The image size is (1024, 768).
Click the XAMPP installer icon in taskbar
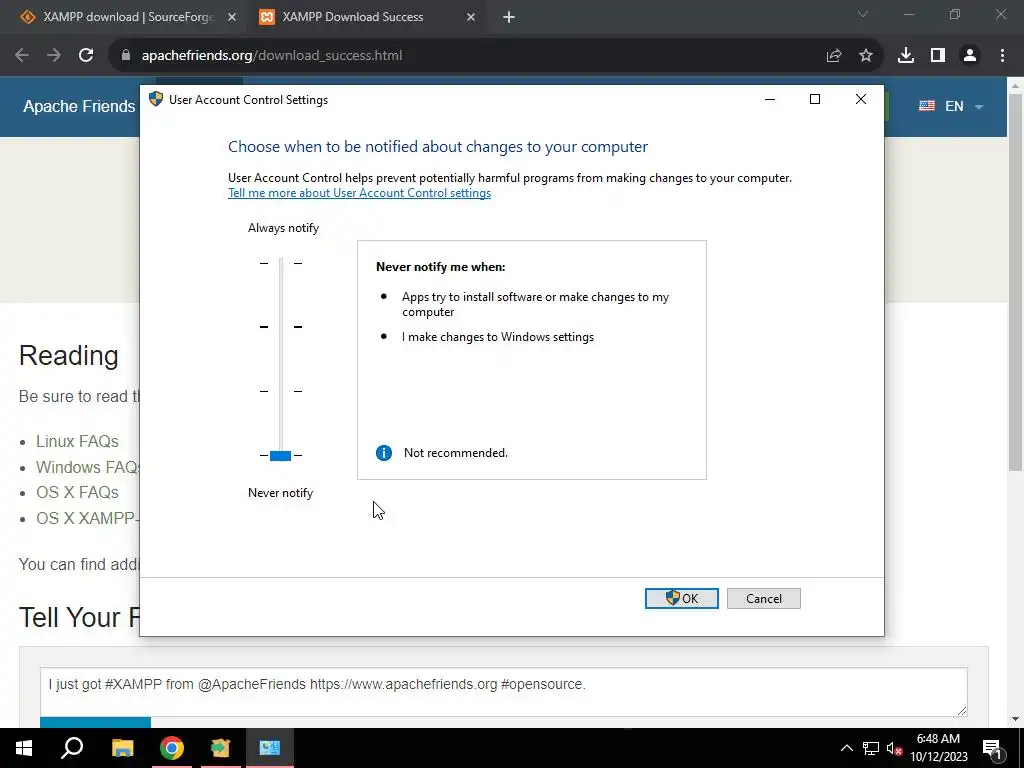(221, 748)
